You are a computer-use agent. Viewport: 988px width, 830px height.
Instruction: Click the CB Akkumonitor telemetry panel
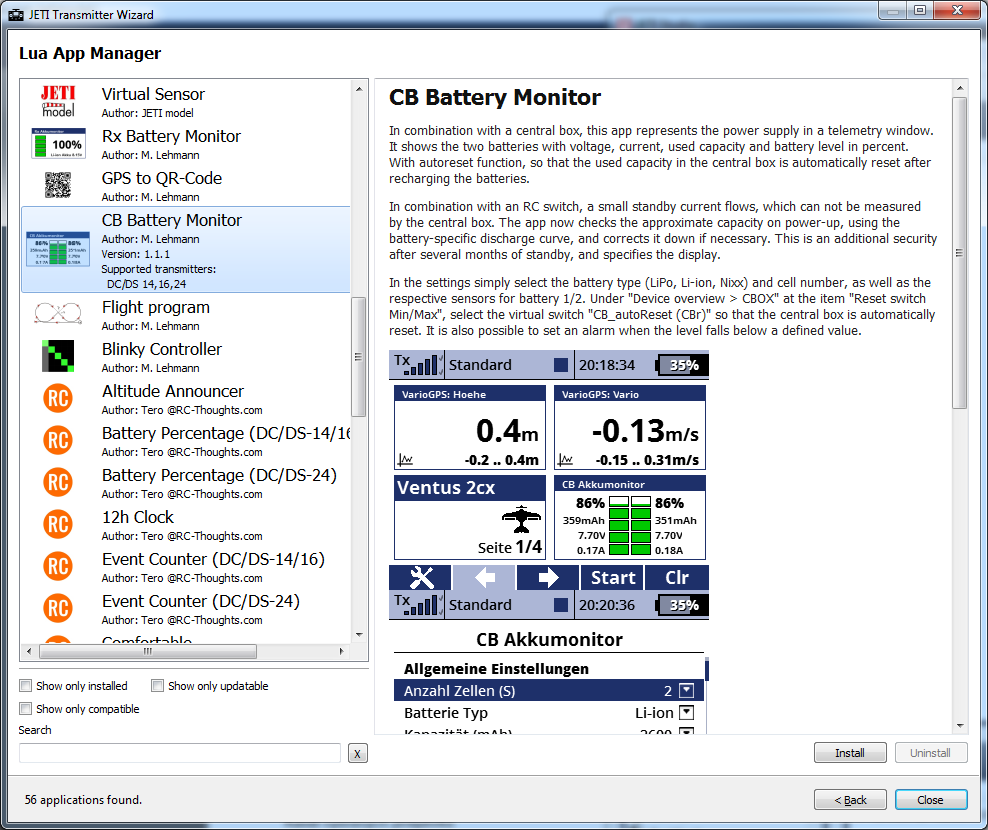pyautogui.click(x=629, y=517)
